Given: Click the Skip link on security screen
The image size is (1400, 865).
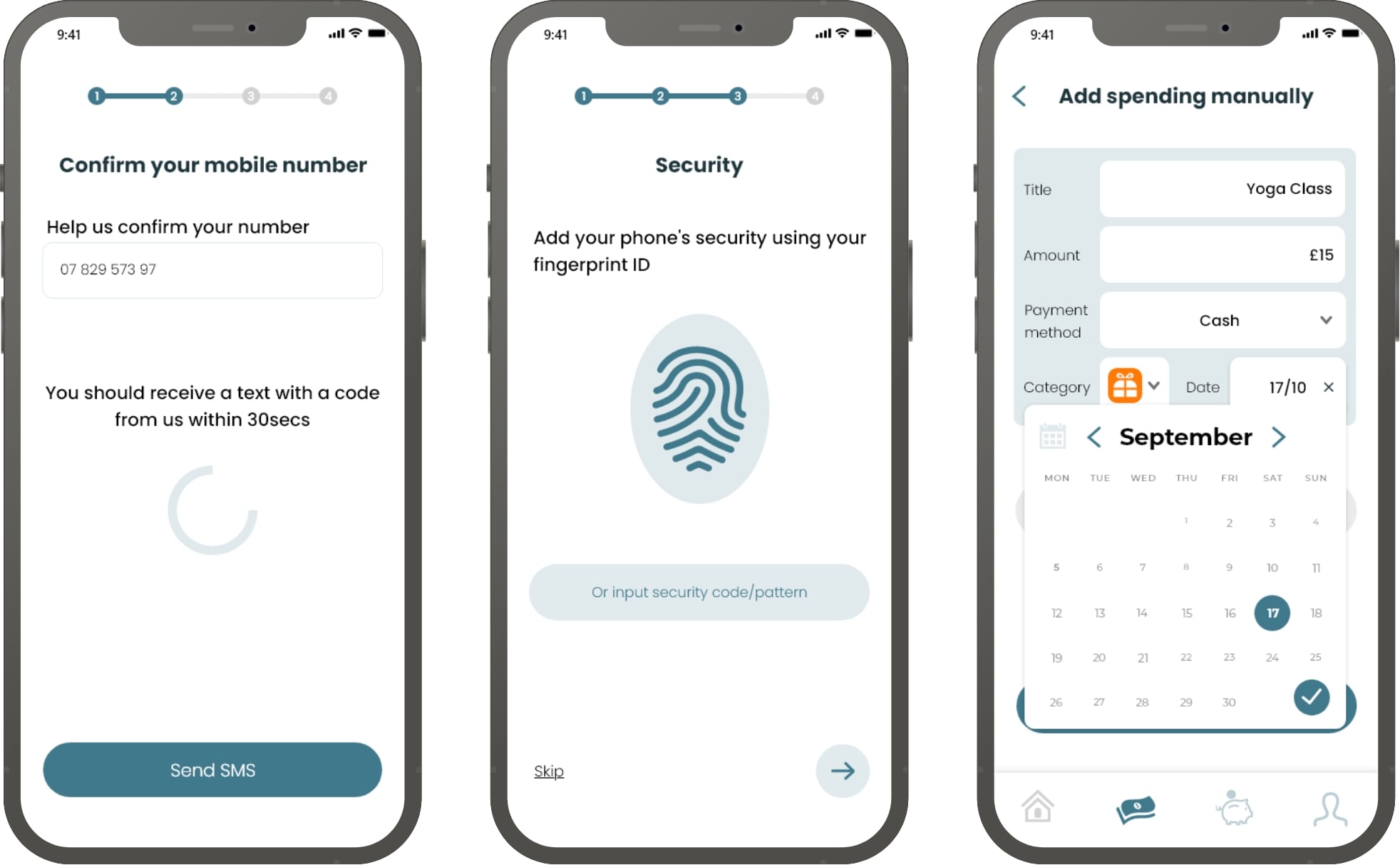Looking at the screenshot, I should 548,770.
